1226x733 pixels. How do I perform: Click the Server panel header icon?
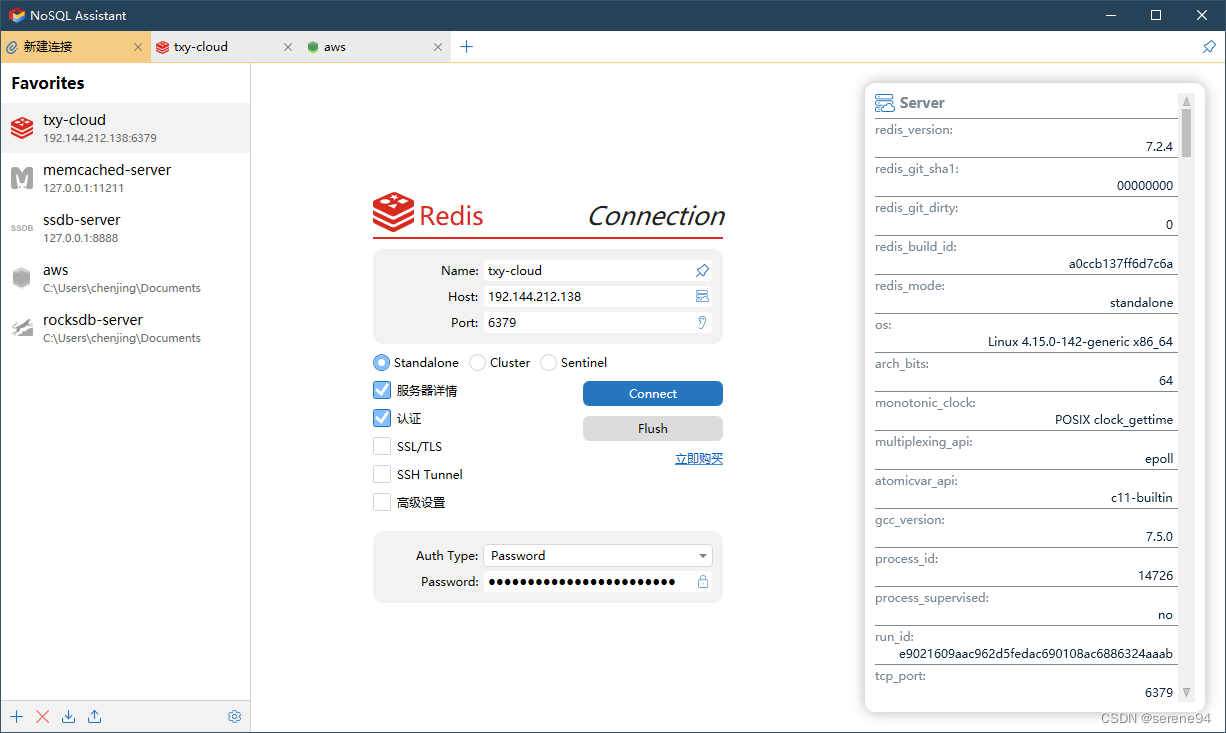tap(884, 103)
